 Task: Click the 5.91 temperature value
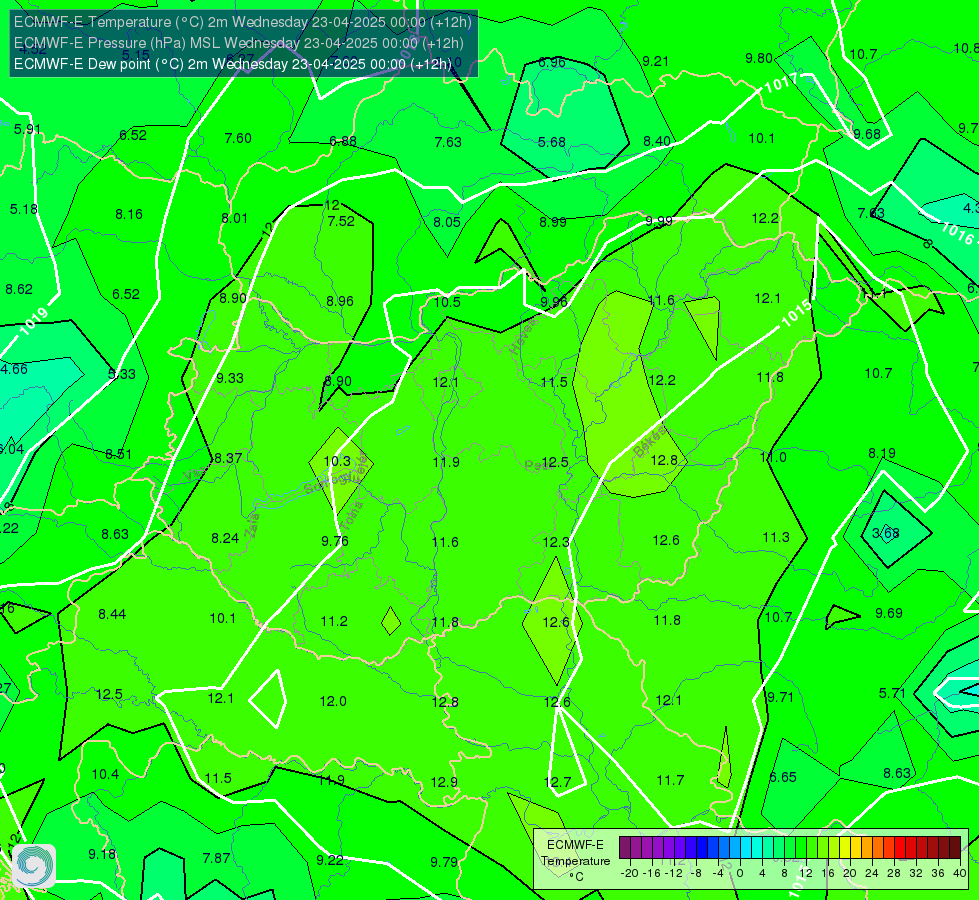(x=27, y=129)
